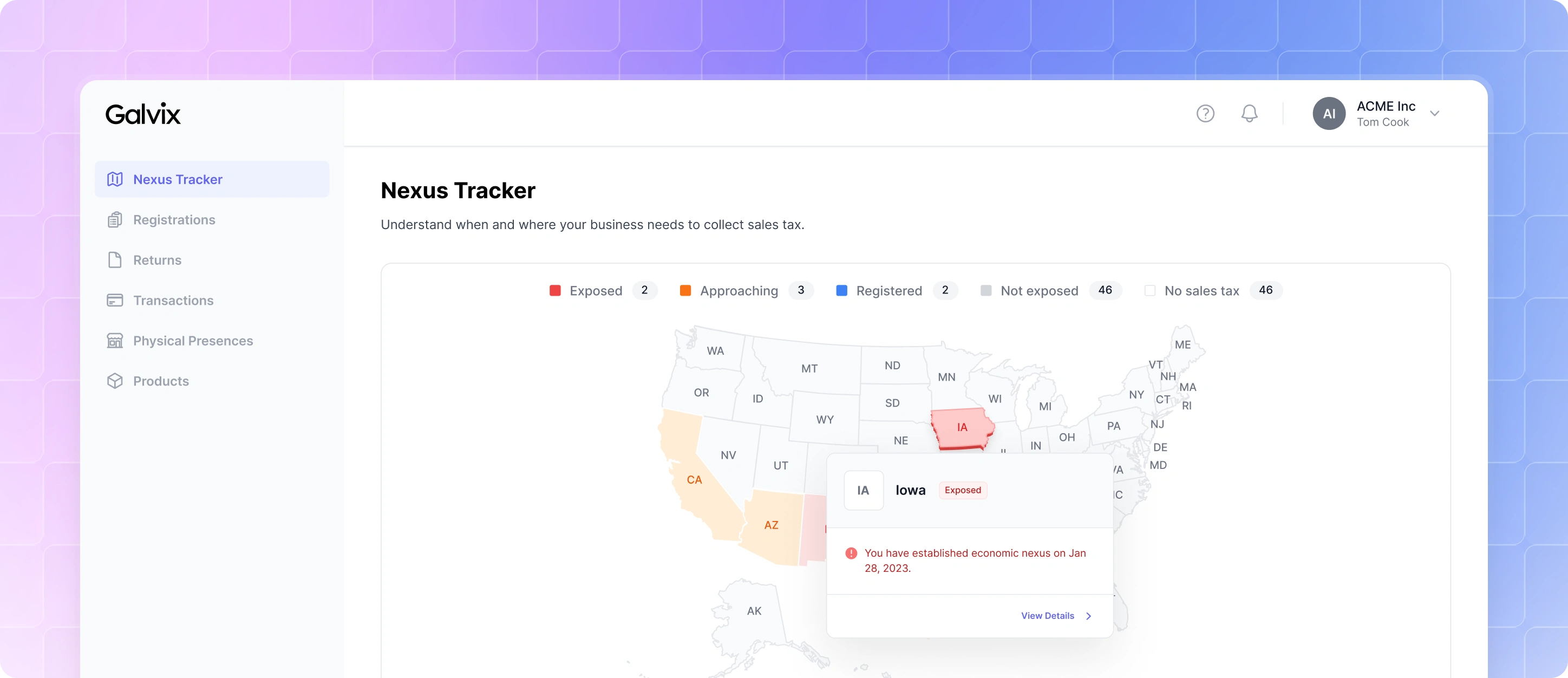Click the Physical Presences storefront icon
Image resolution: width=1568 pixels, height=678 pixels.
coord(115,341)
